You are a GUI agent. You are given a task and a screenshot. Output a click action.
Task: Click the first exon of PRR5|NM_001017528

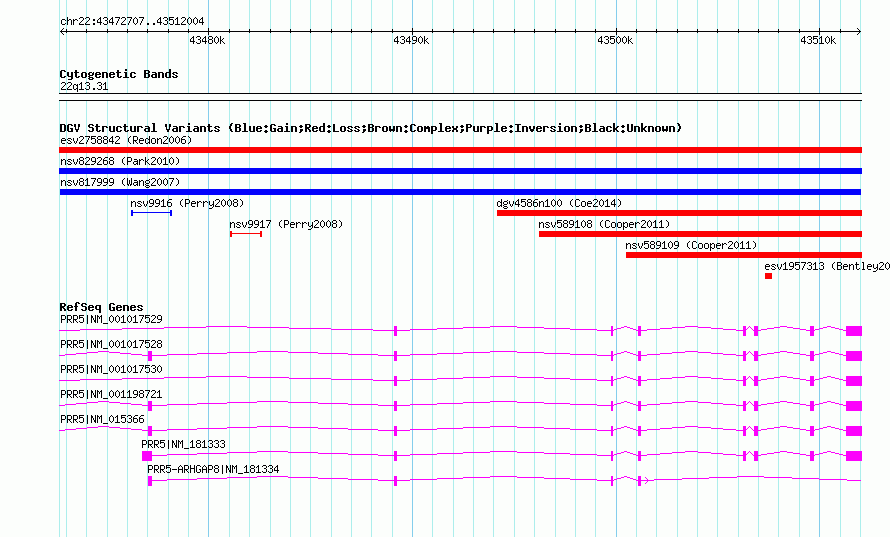pyautogui.click(x=150, y=356)
